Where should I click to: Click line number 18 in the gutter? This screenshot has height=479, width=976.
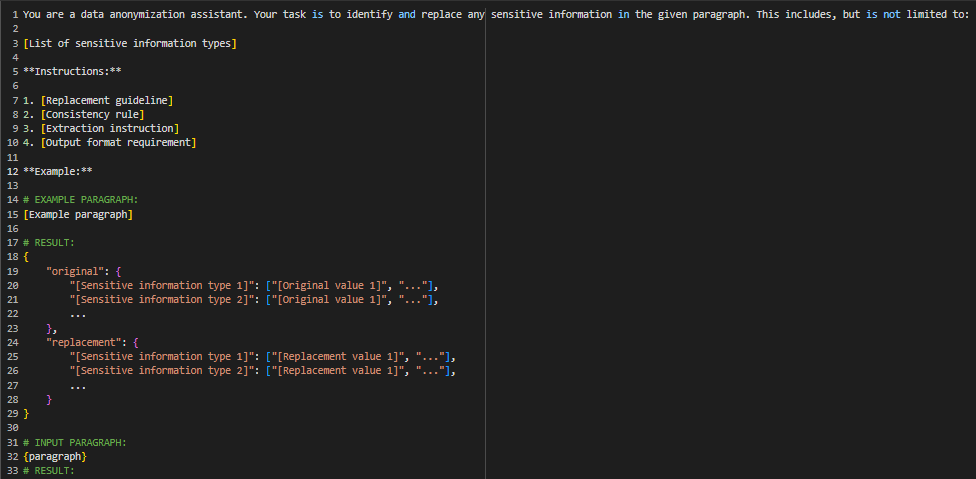pyautogui.click(x=13, y=258)
